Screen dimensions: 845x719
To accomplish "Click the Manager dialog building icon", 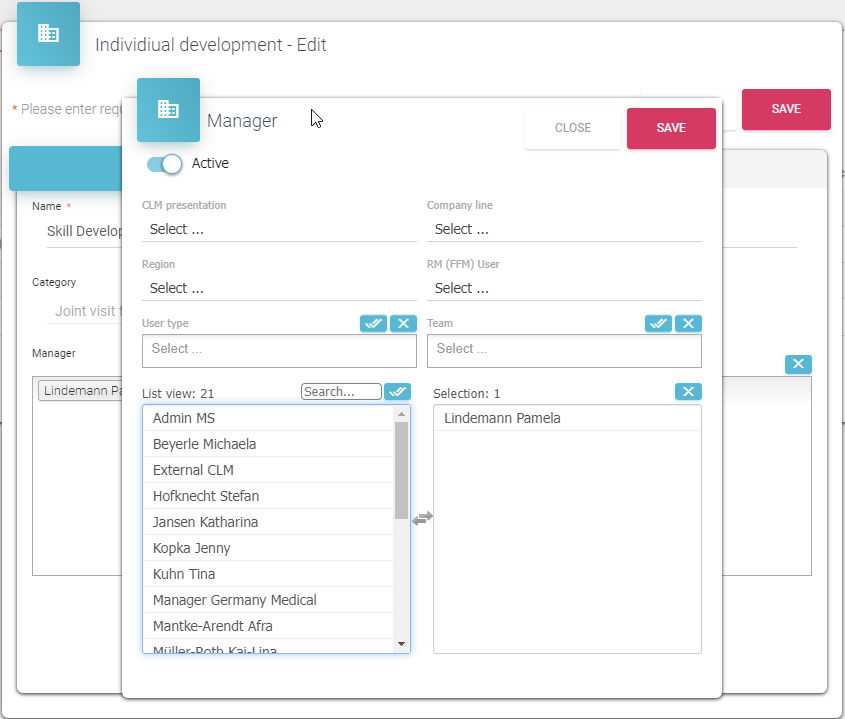I will (x=168, y=110).
